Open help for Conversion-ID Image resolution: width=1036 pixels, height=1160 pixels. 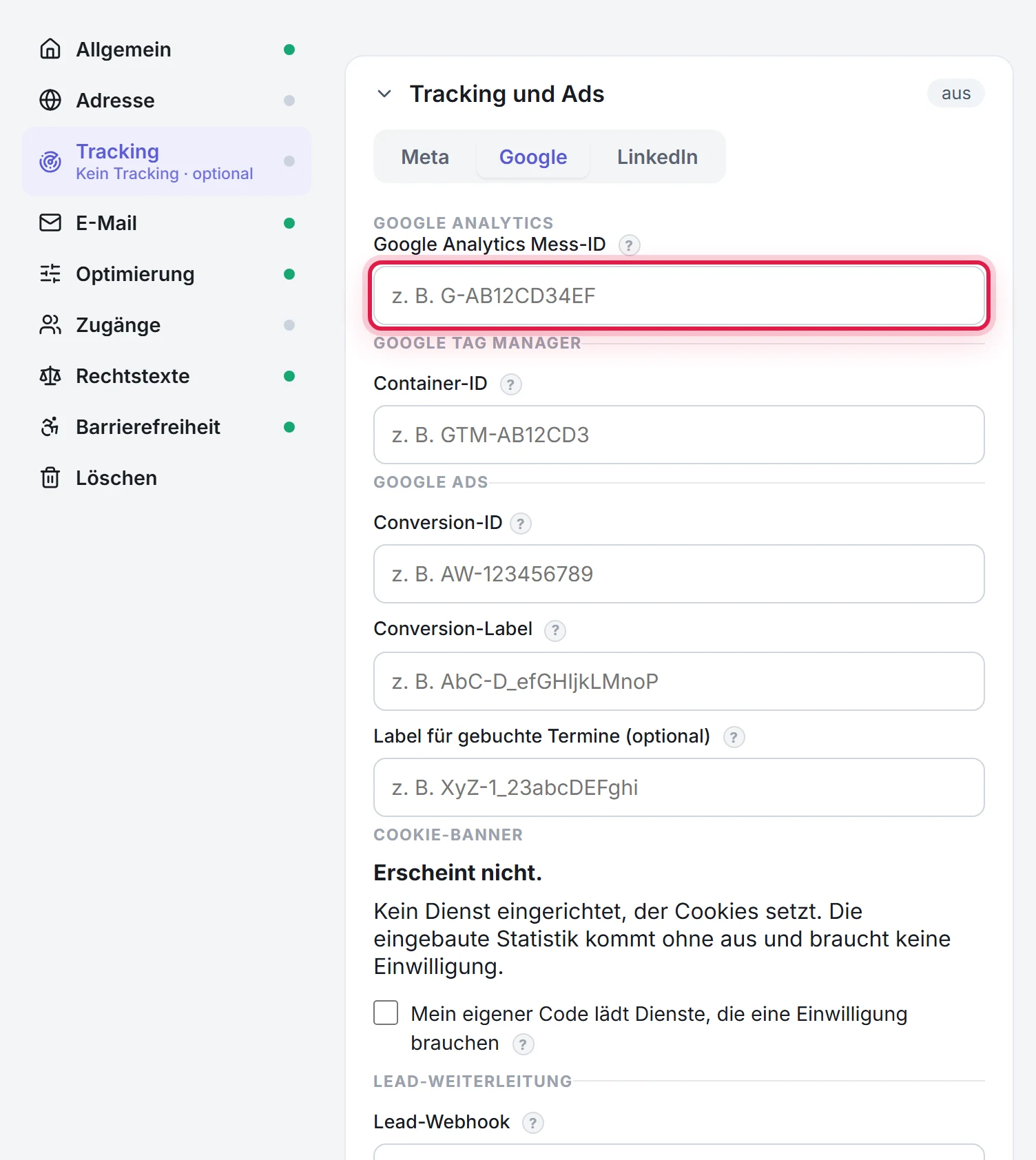tap(521, 524)
